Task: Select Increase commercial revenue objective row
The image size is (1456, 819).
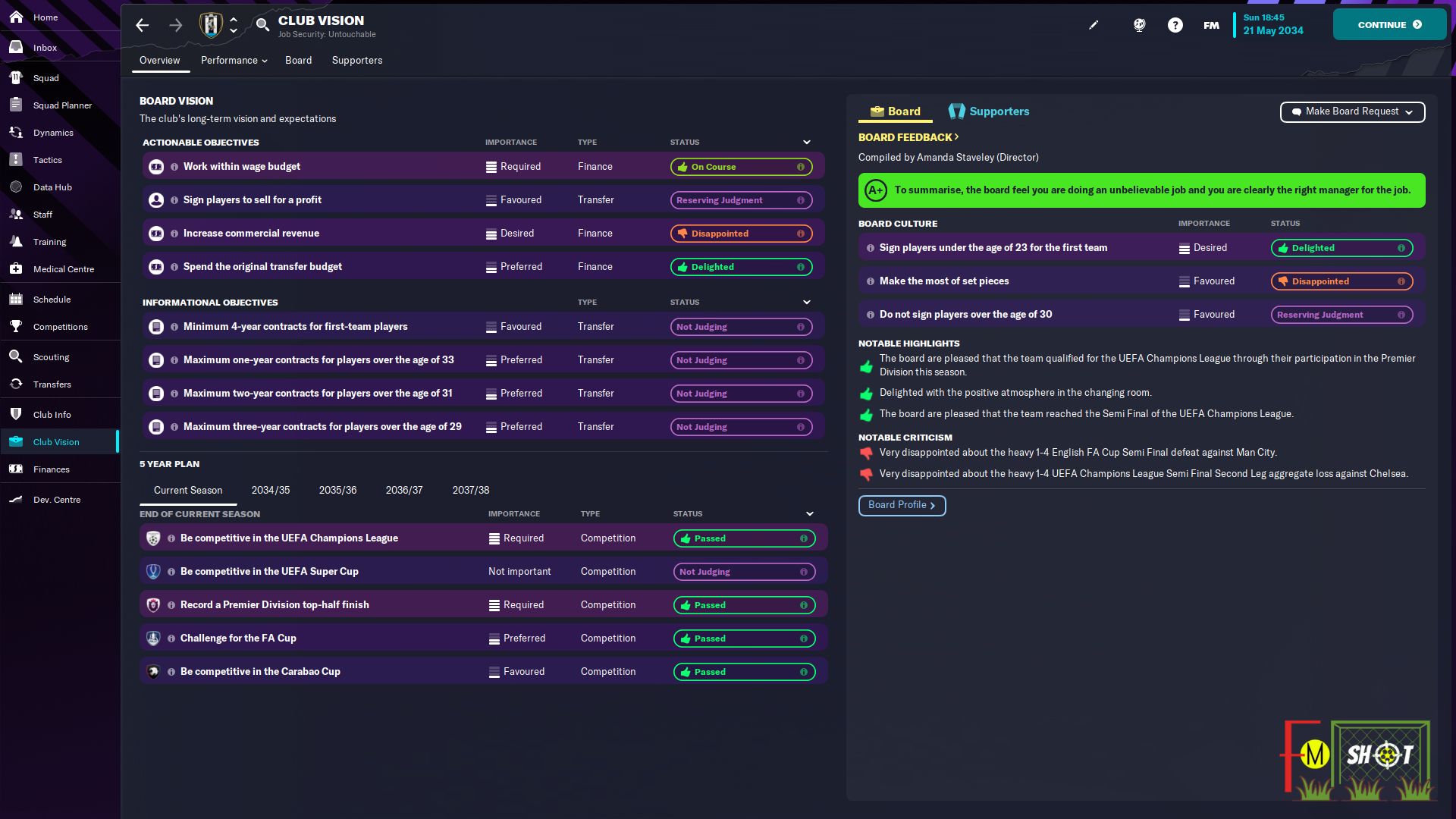Action: pyautogui.click(x=483, y=234)
